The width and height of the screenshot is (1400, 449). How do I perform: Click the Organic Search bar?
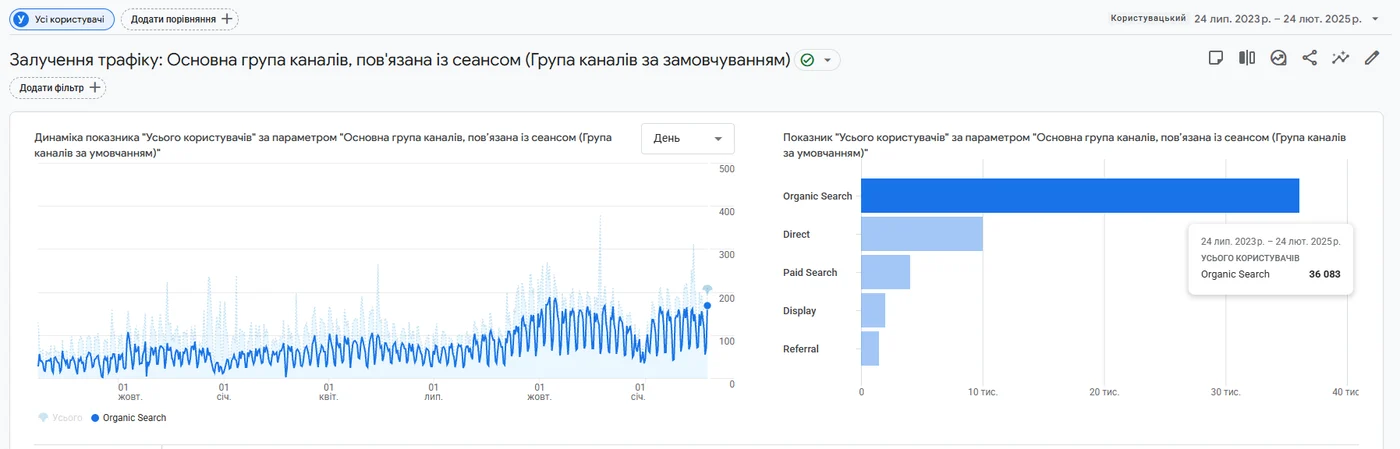point(1080,196)
